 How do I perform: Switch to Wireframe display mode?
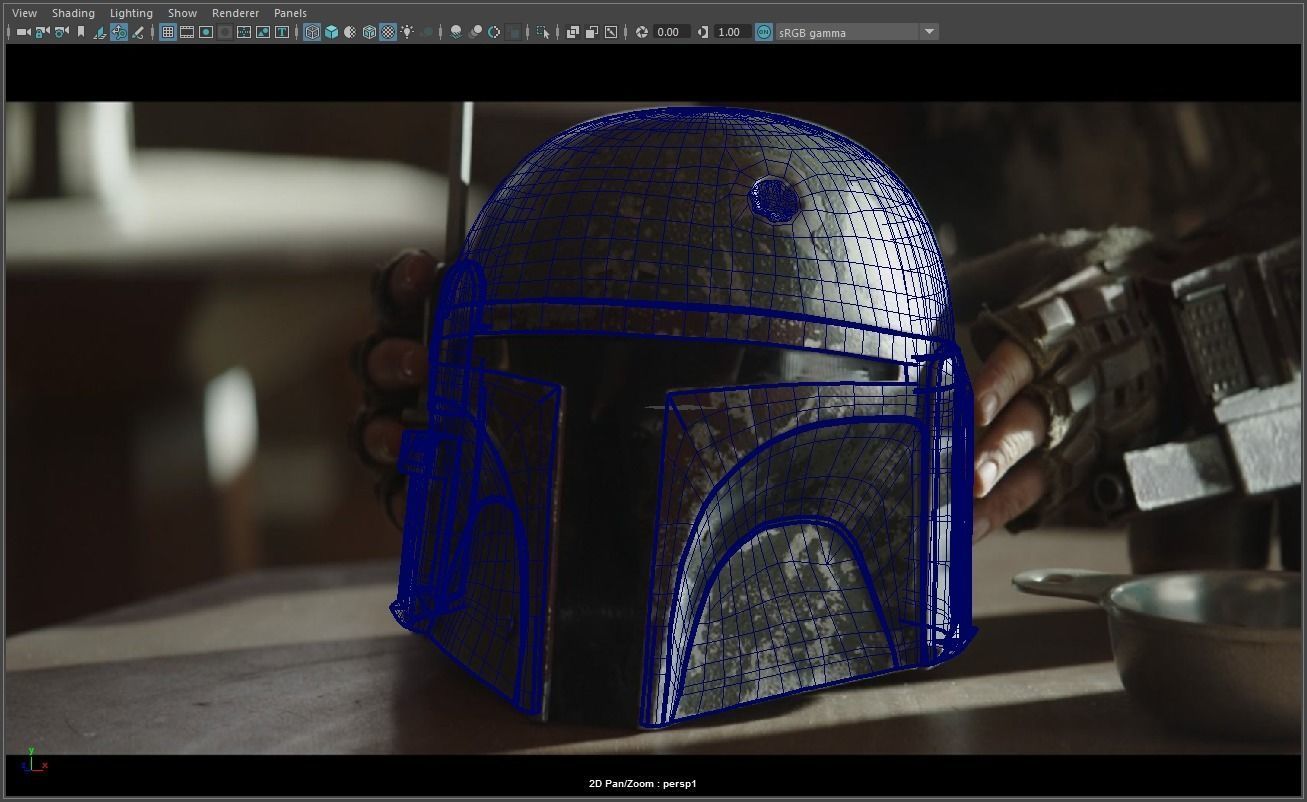[312, 32]
